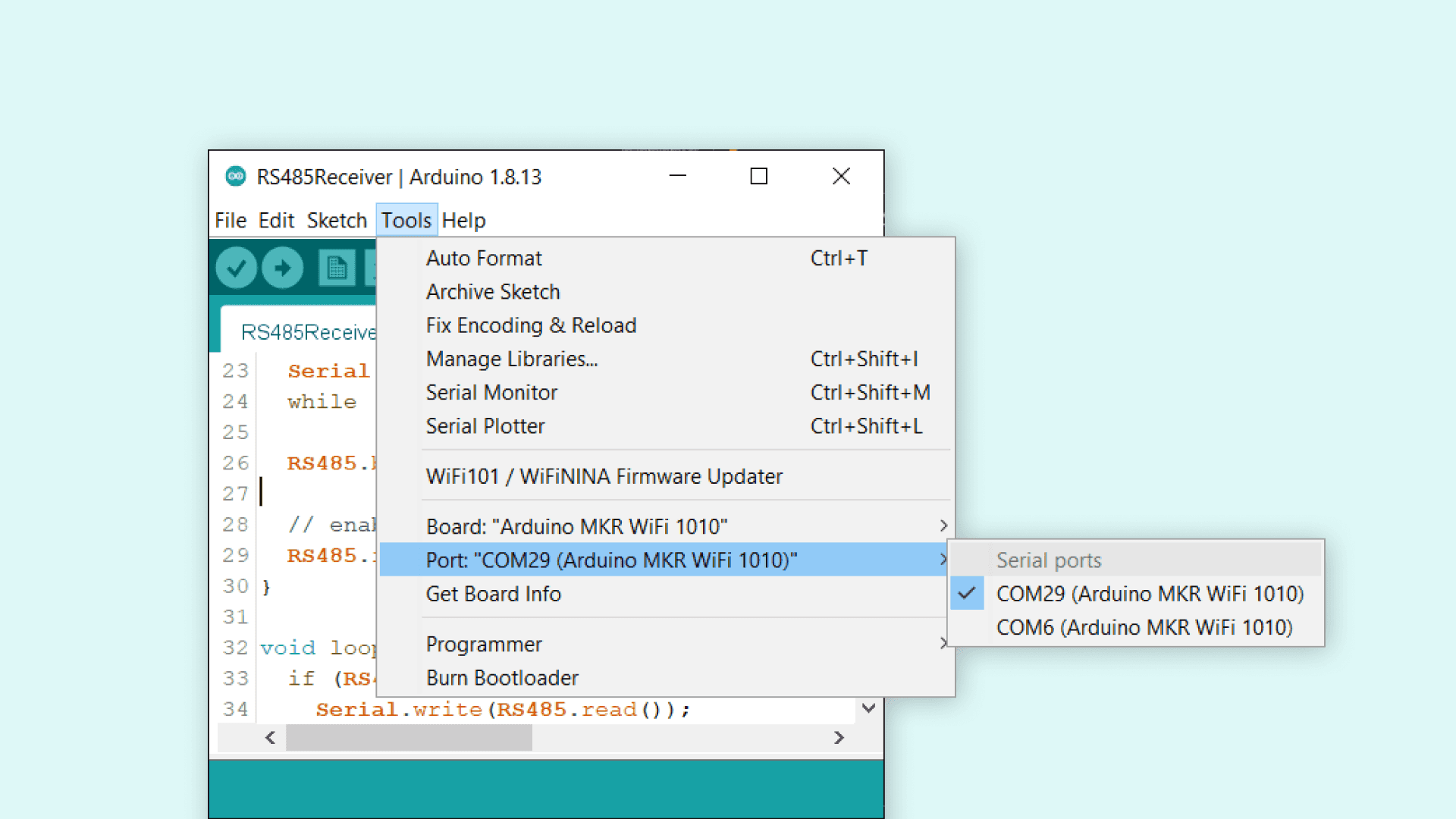Maximize the Arduino IDE window

click(758, 177)
